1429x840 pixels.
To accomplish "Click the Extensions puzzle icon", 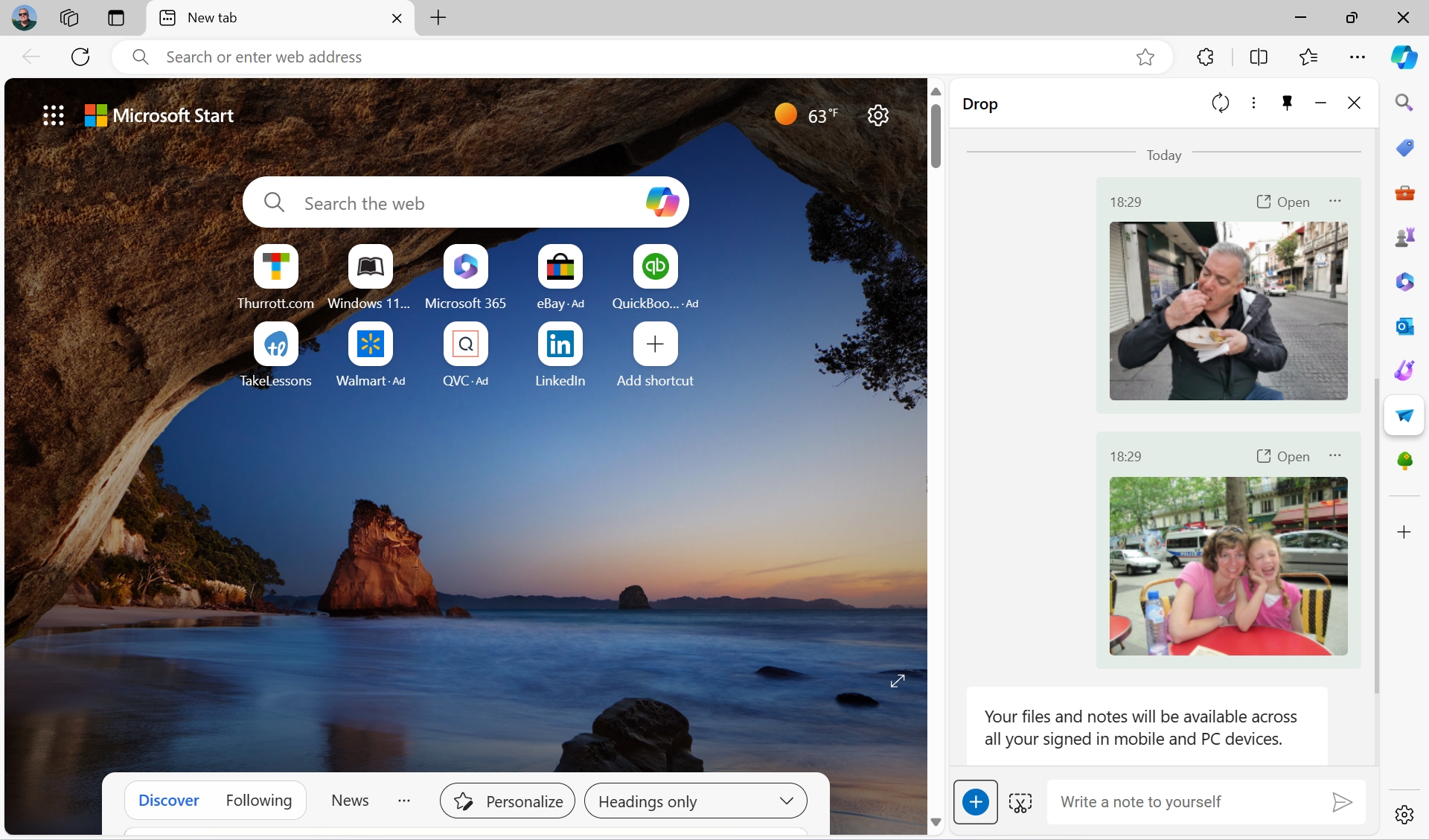I will click(x=1205, y=57).
